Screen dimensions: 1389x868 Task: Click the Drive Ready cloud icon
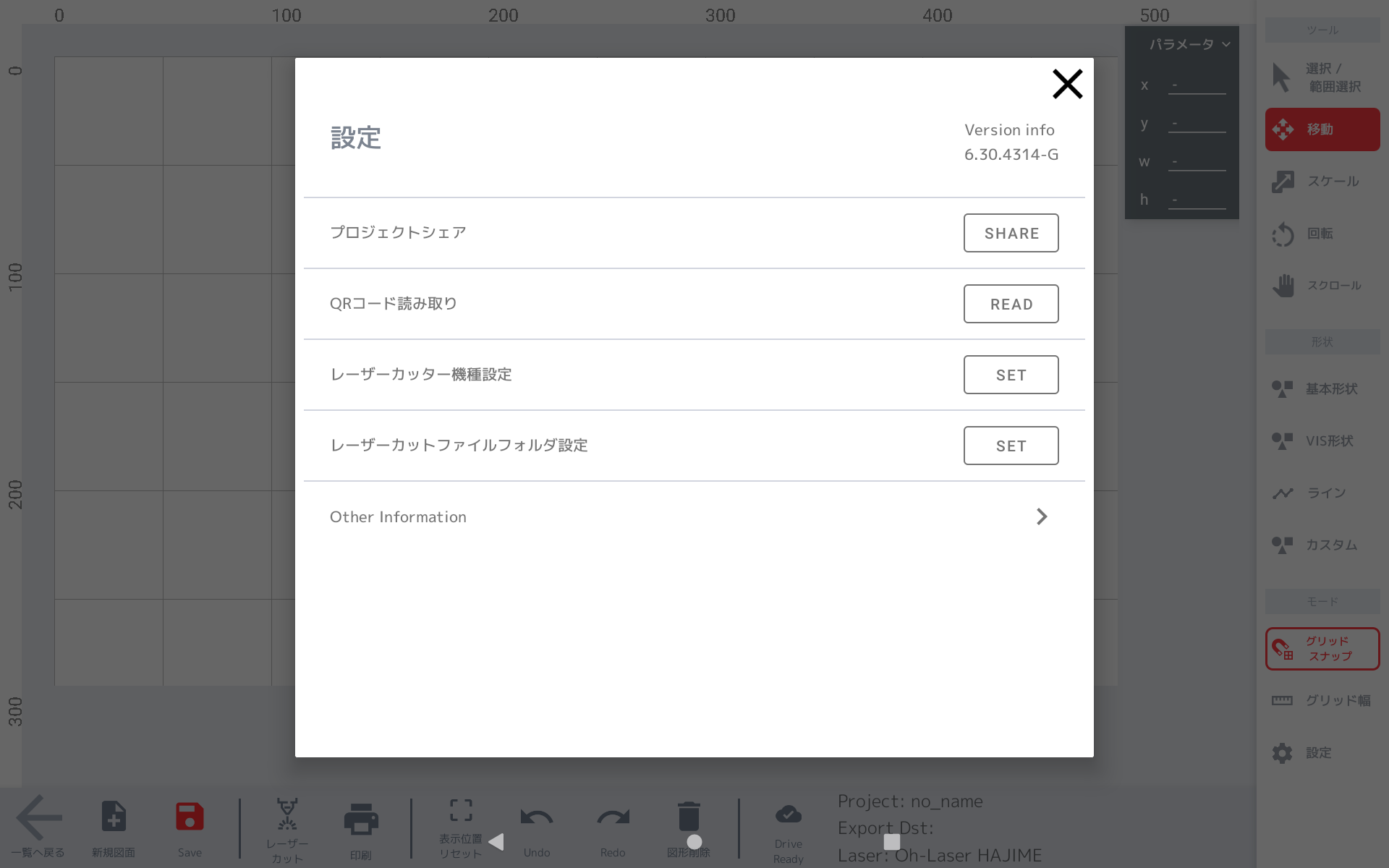tap(788, 815)
